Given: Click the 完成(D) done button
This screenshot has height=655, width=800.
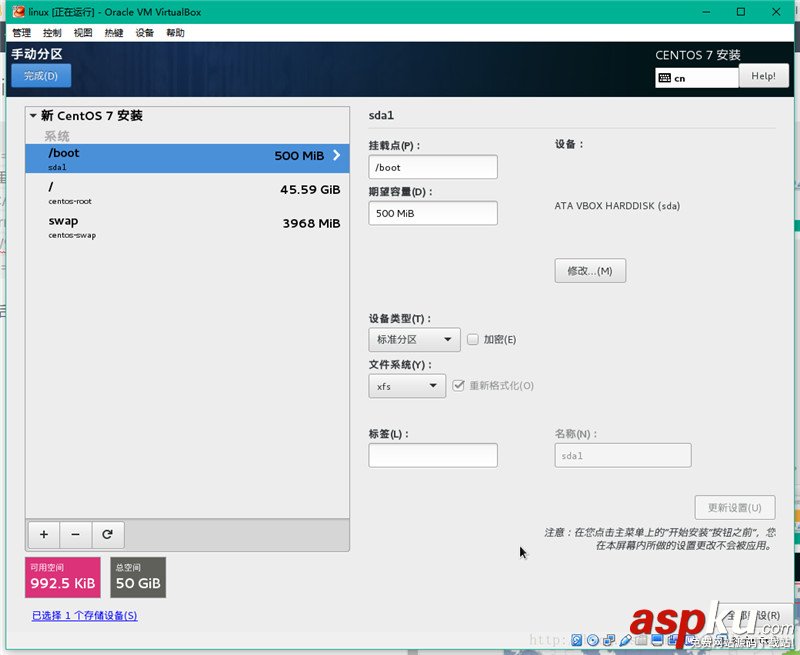Looking at the screenshot, I should point(41,76).
